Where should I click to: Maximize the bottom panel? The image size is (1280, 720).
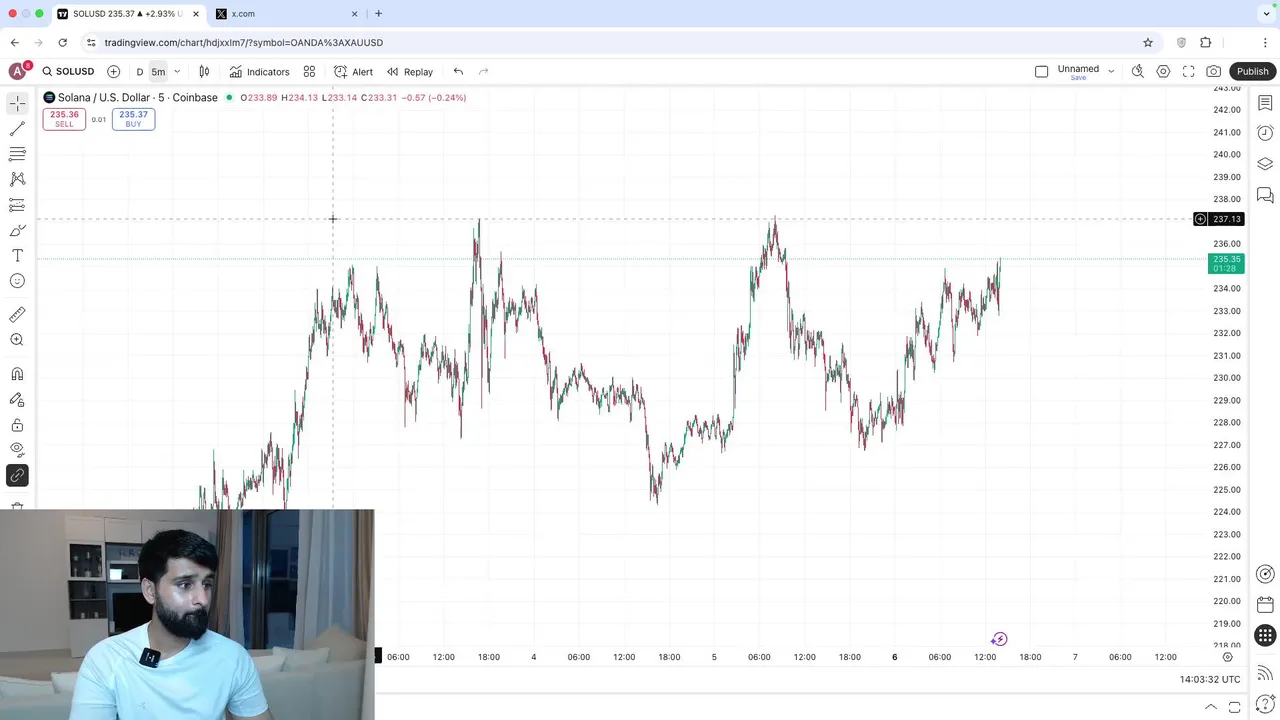pos(1234,707)
